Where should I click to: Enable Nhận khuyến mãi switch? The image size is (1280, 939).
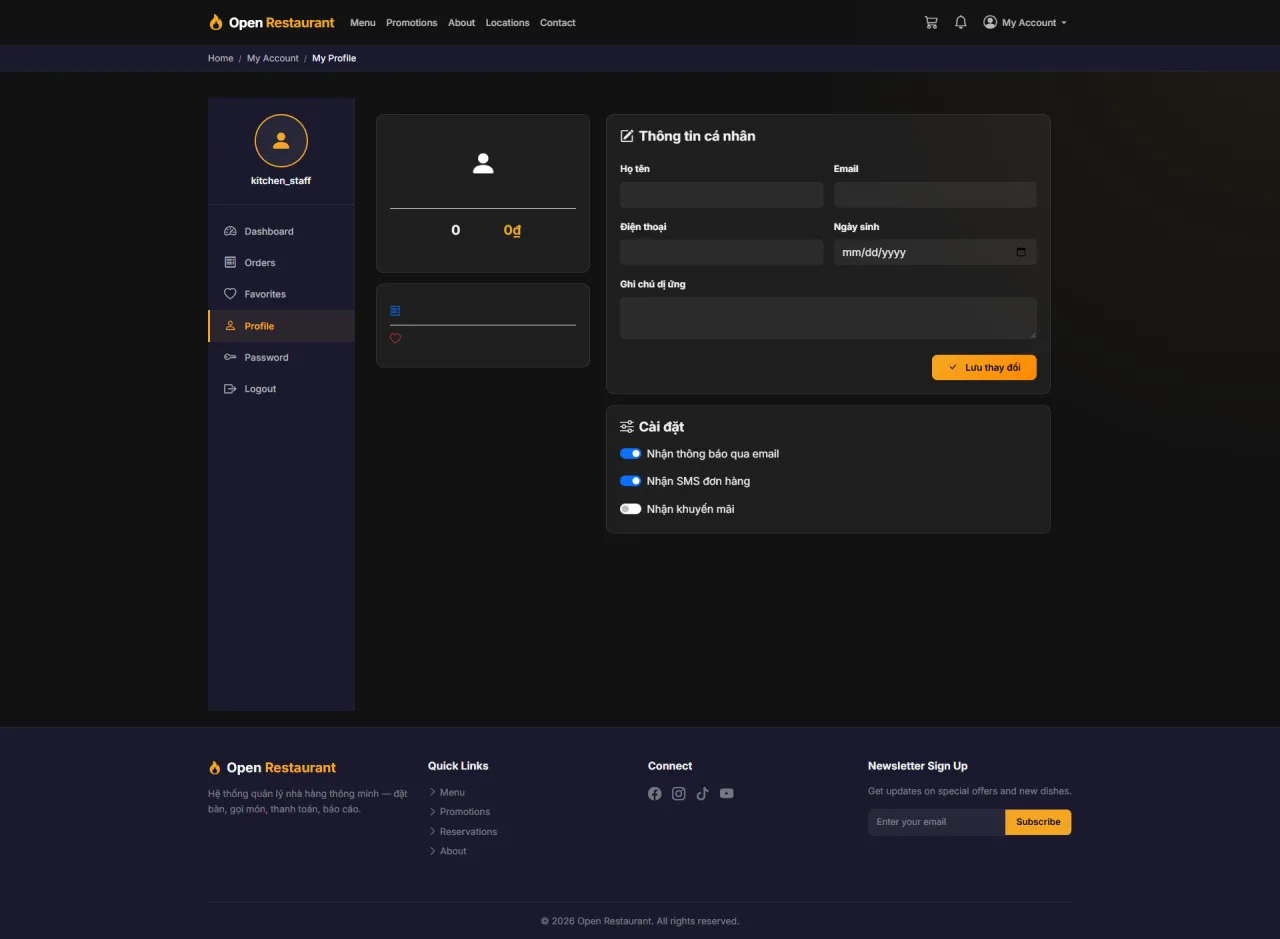pos(631,509)
